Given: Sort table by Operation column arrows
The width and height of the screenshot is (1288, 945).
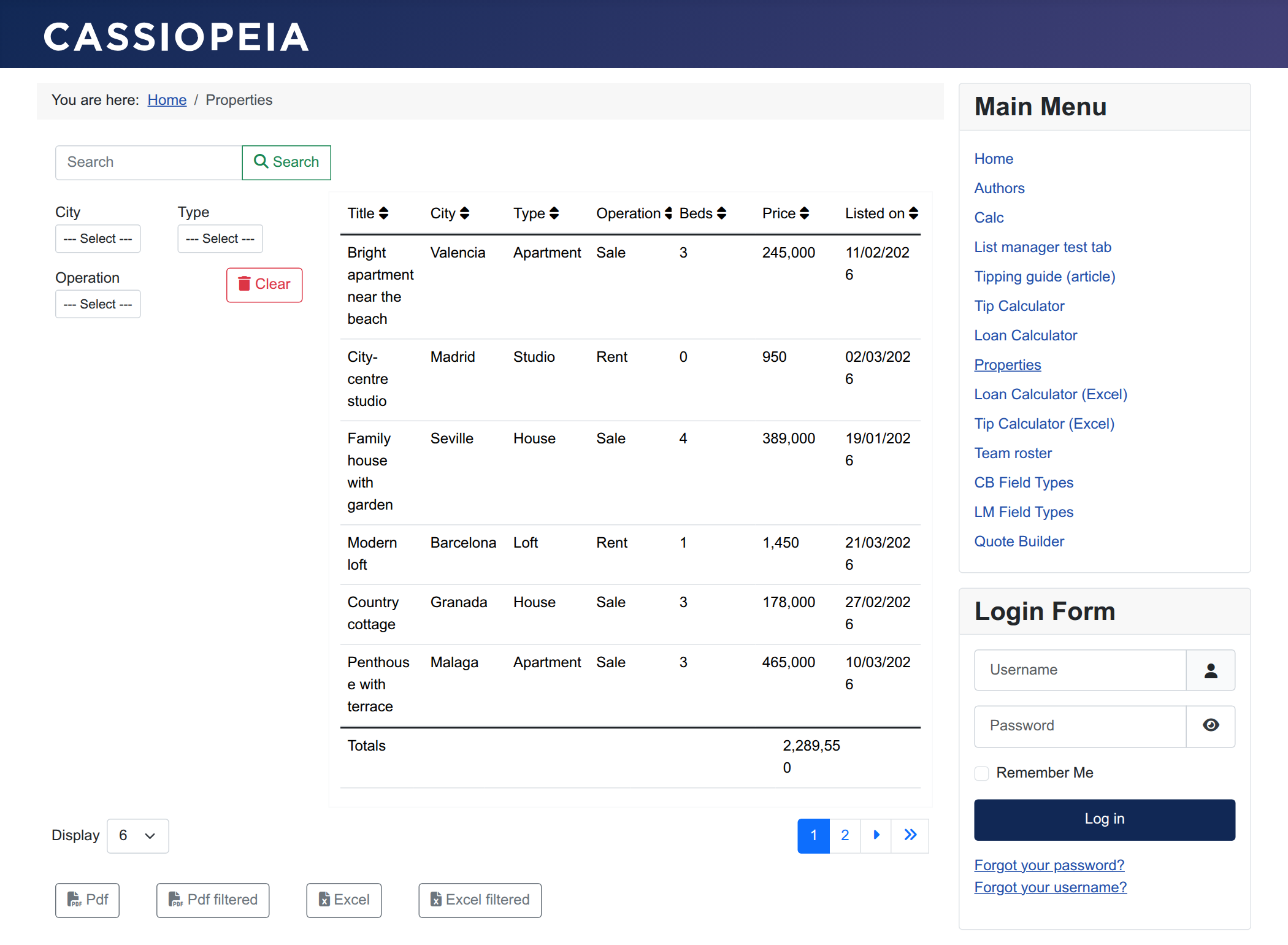Looking at the screenshot, I should pyautogui.click(x=669, y=213).
